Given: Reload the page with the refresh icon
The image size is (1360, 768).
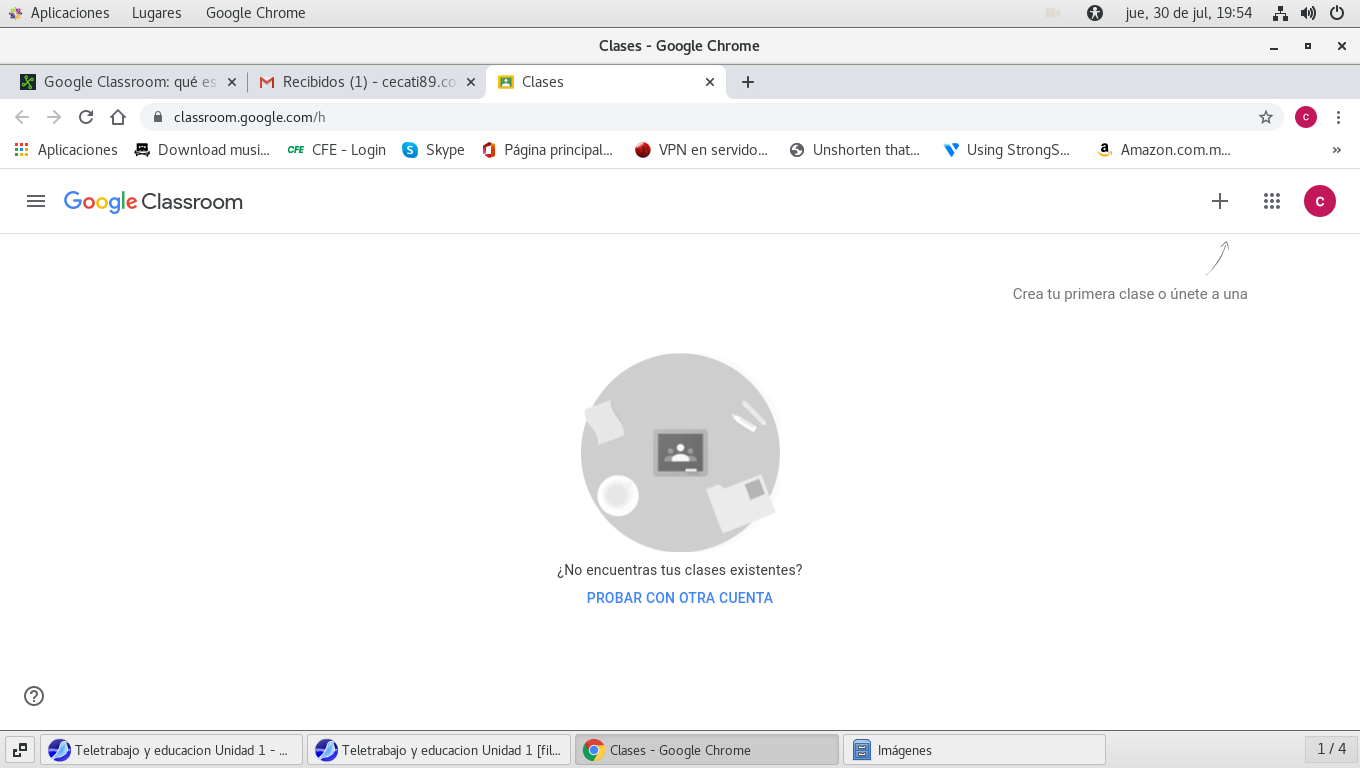Looking at the screenshot, I should point(86,117).
